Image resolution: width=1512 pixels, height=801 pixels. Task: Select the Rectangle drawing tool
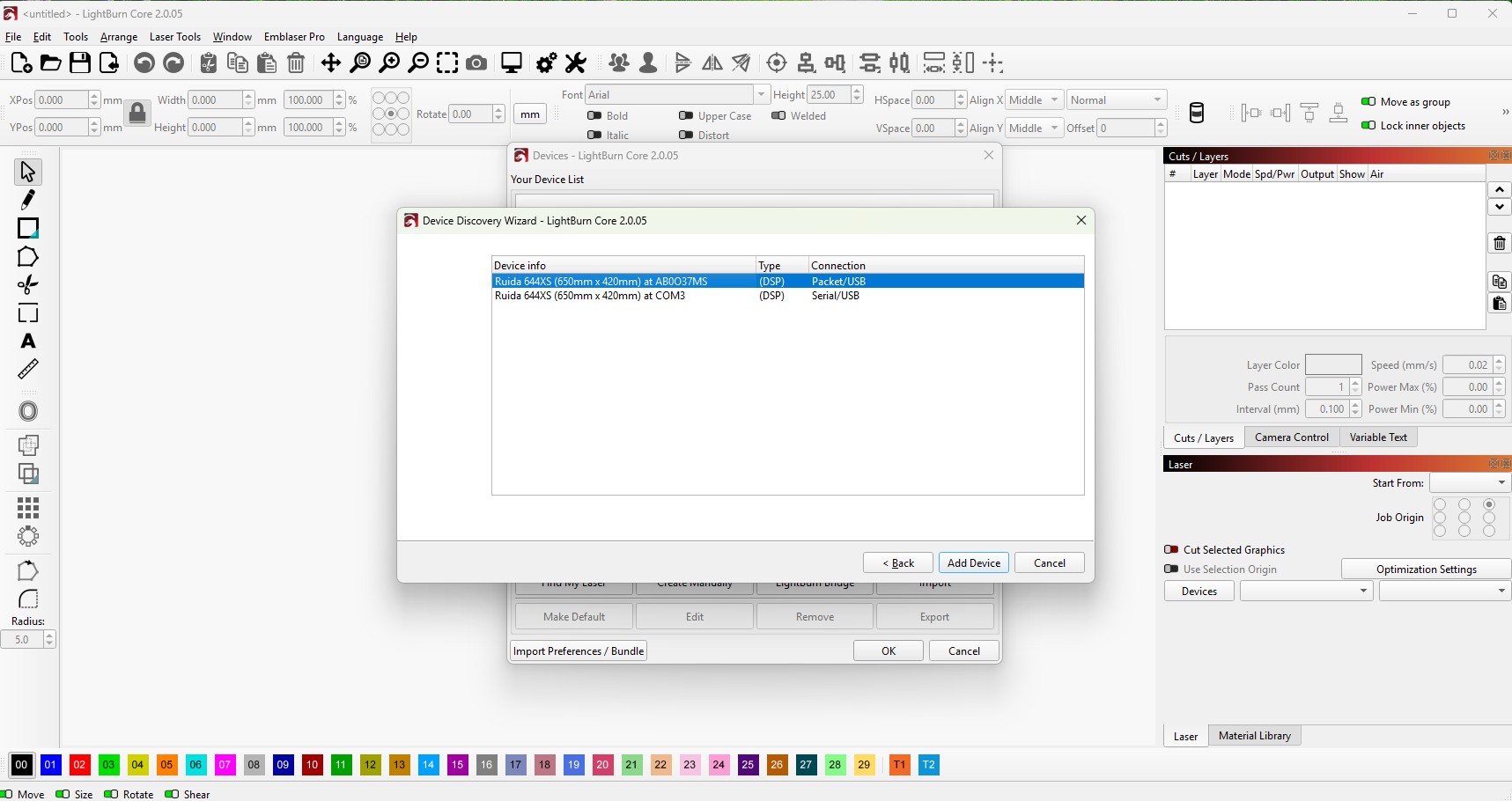pos(28,228)
